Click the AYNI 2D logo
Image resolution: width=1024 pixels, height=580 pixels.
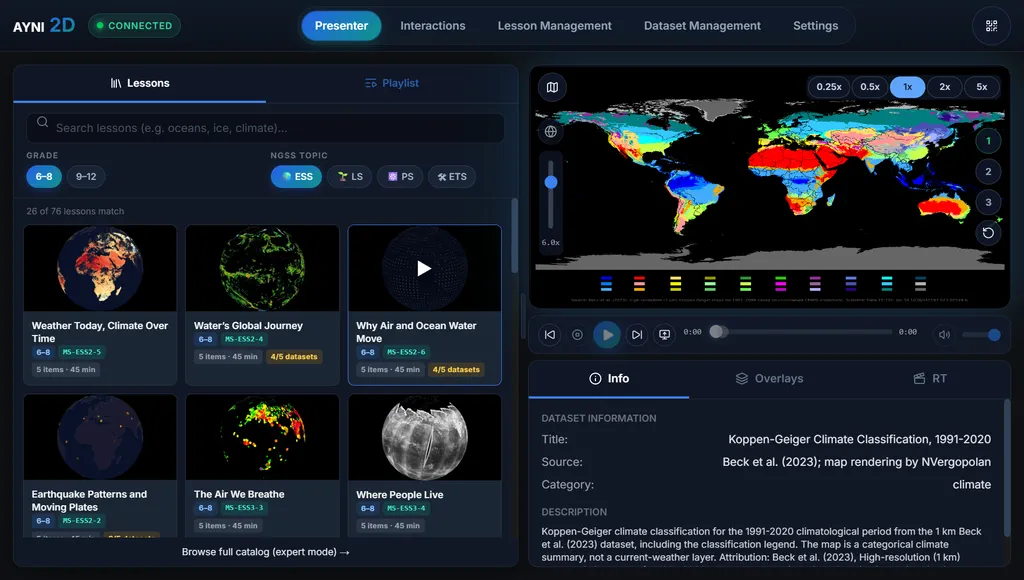[44, 25]
